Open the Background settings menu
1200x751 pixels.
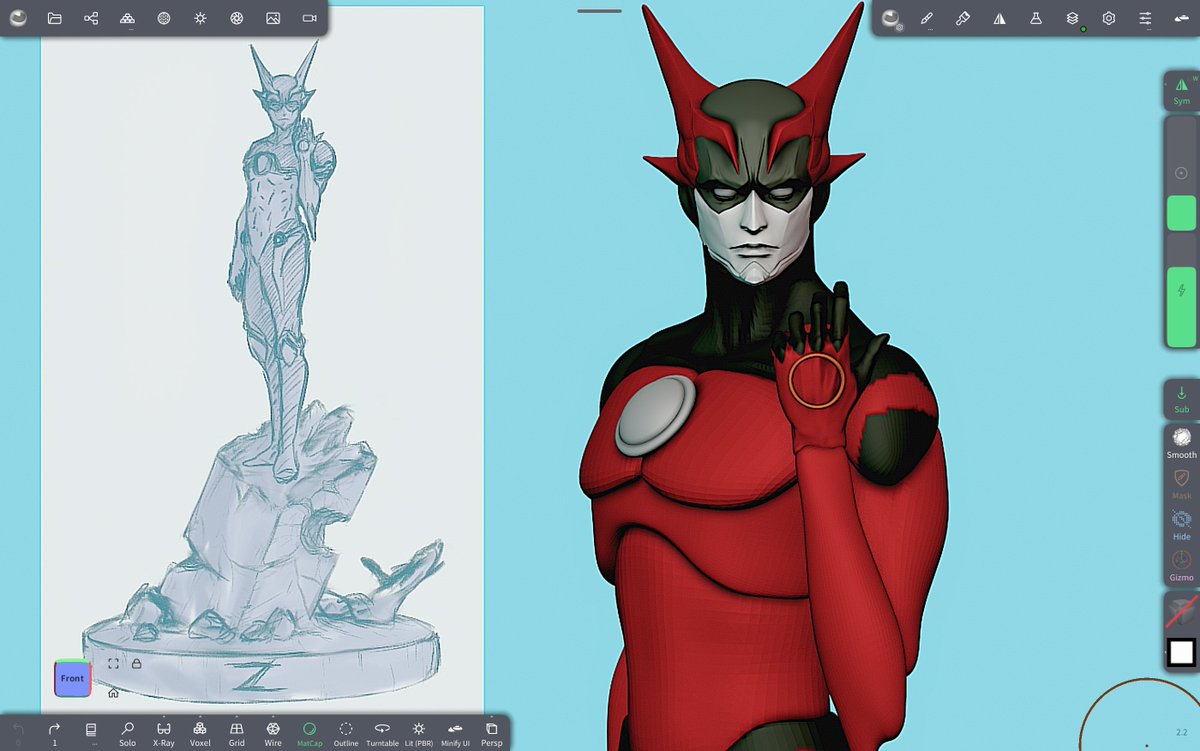point(164,18)
